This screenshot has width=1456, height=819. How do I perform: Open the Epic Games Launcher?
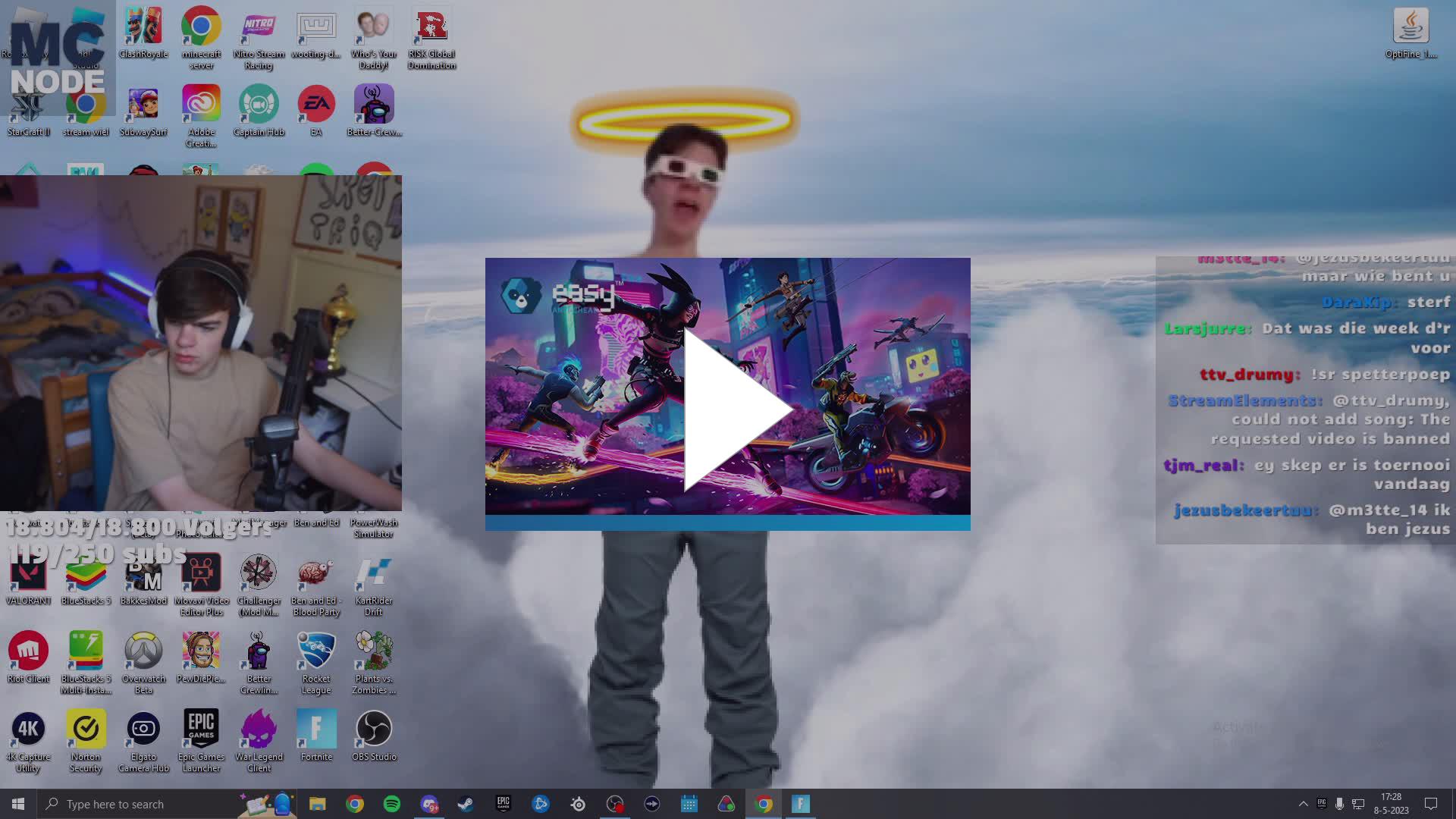tap(201, 726)
